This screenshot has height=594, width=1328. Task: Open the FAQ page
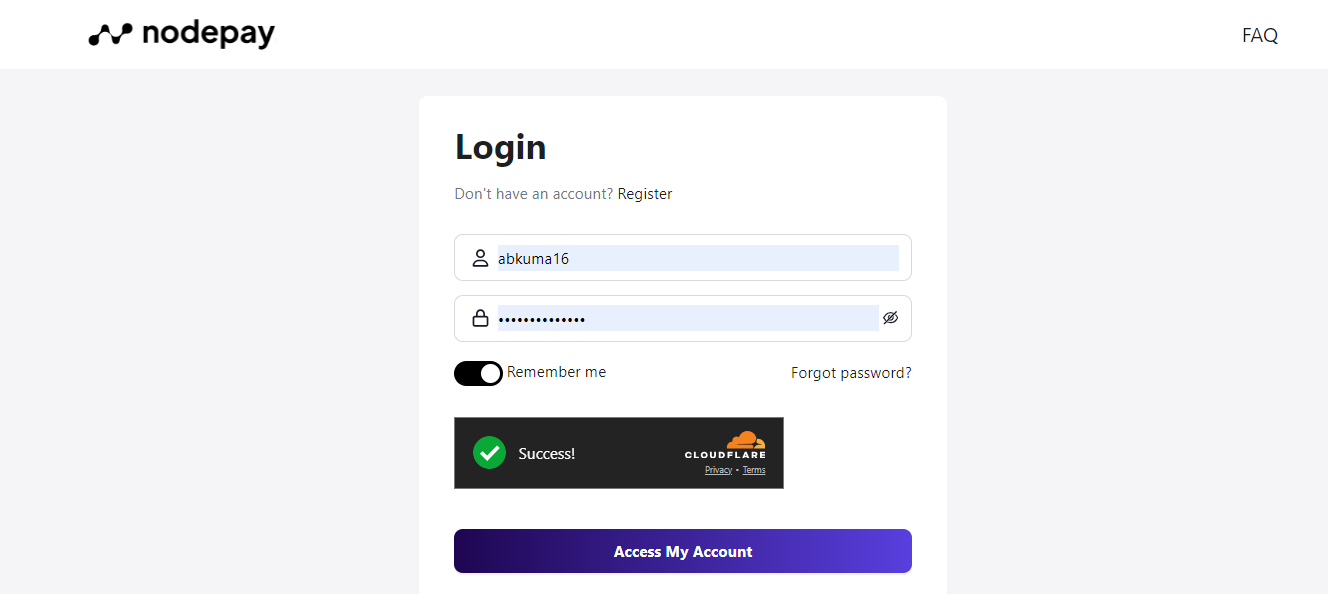click(1259, 35)
